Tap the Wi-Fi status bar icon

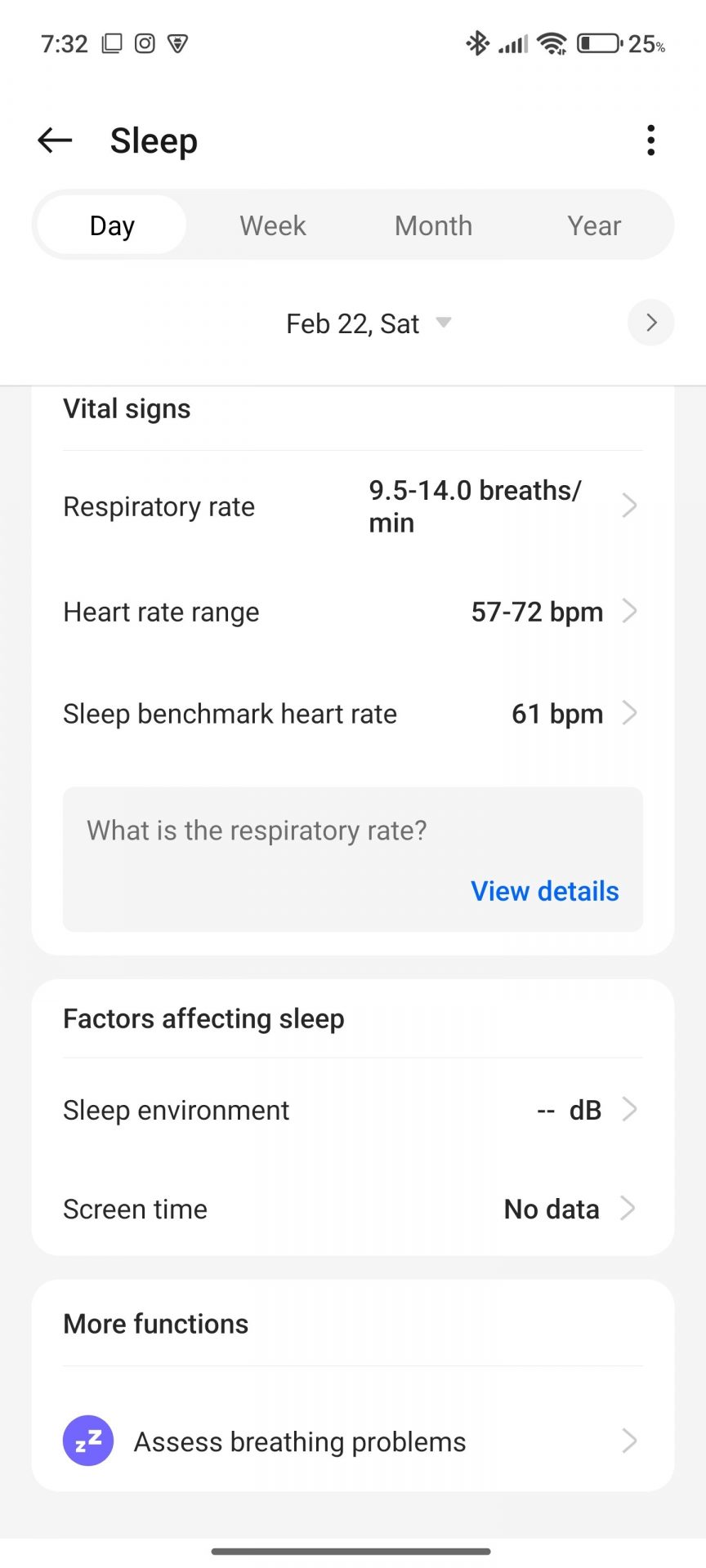[x=552, y=43]
